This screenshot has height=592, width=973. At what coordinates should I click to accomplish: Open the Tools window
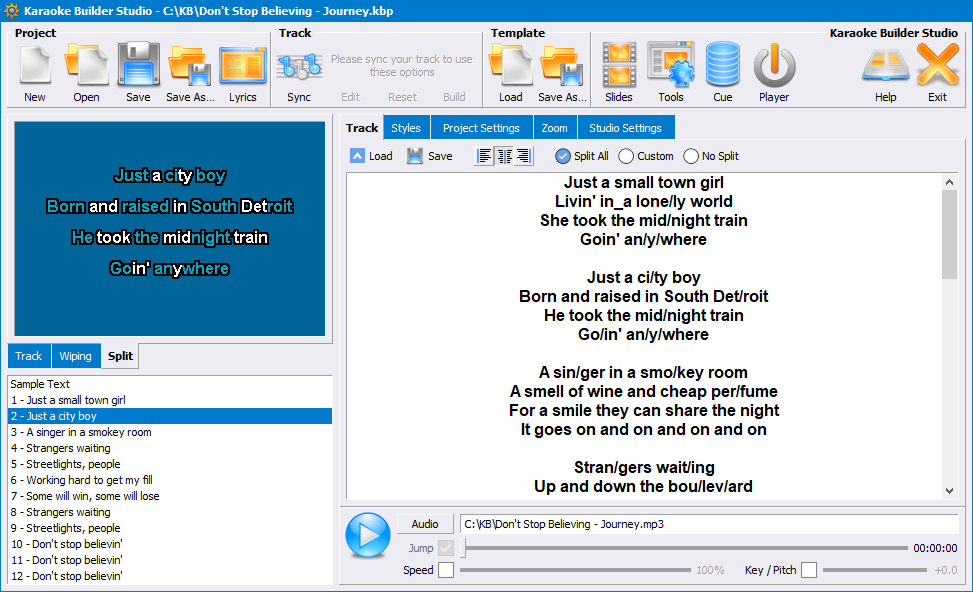point(671,73)
